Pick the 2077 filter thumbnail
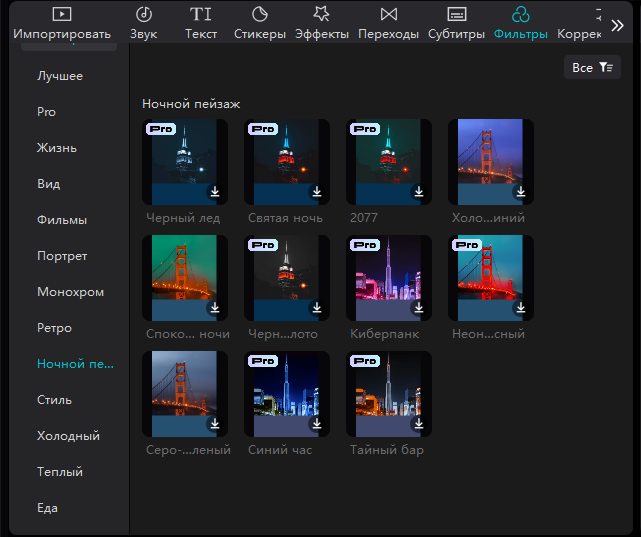Screen dimensions: 641x537 pyautogui.click(x=388, y=161)
